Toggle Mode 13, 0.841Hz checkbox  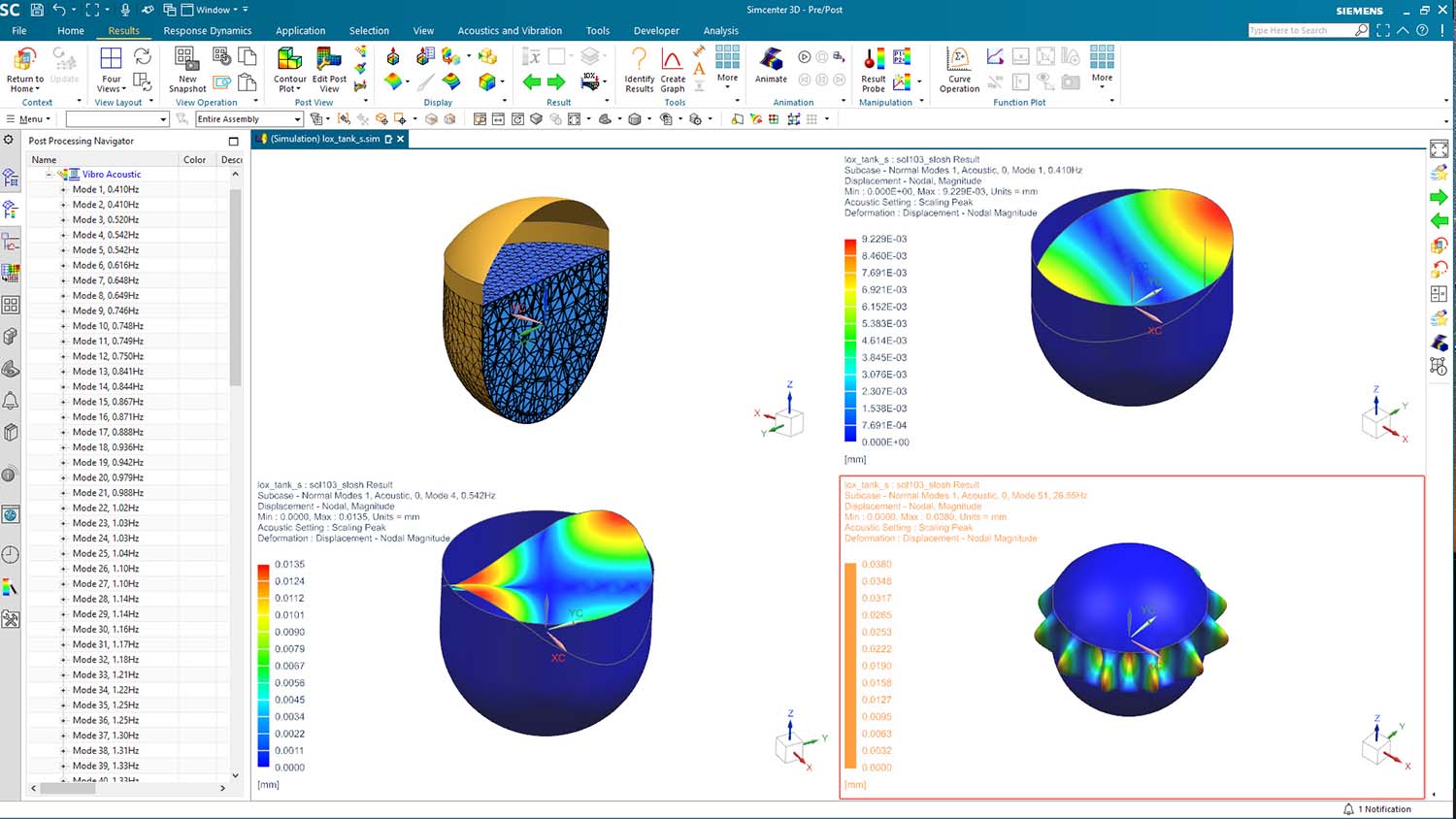pos(63,371)
